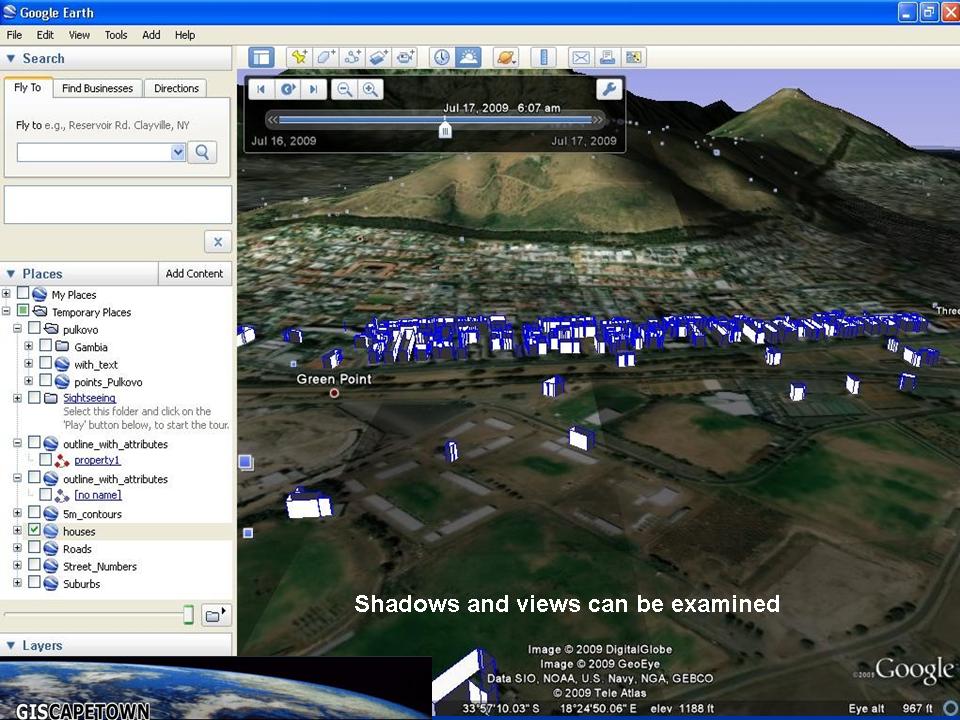Add a polygon from the toolbar

point(326,58)
